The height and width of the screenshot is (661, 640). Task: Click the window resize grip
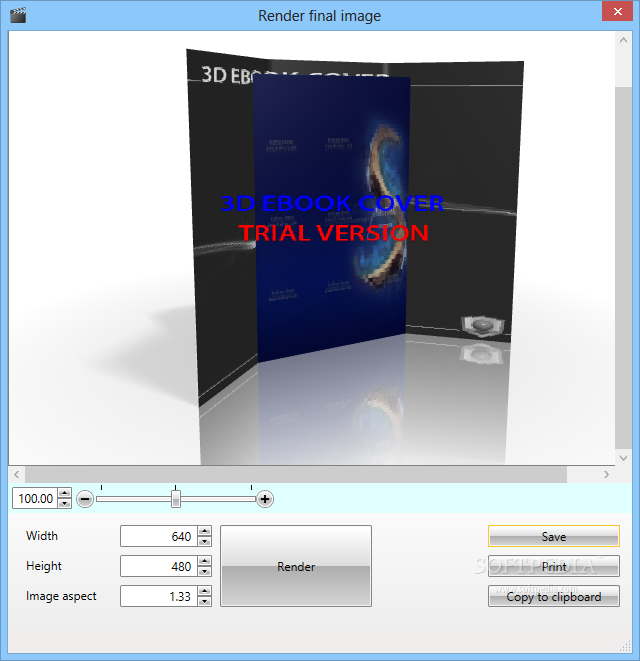[626, 645]
